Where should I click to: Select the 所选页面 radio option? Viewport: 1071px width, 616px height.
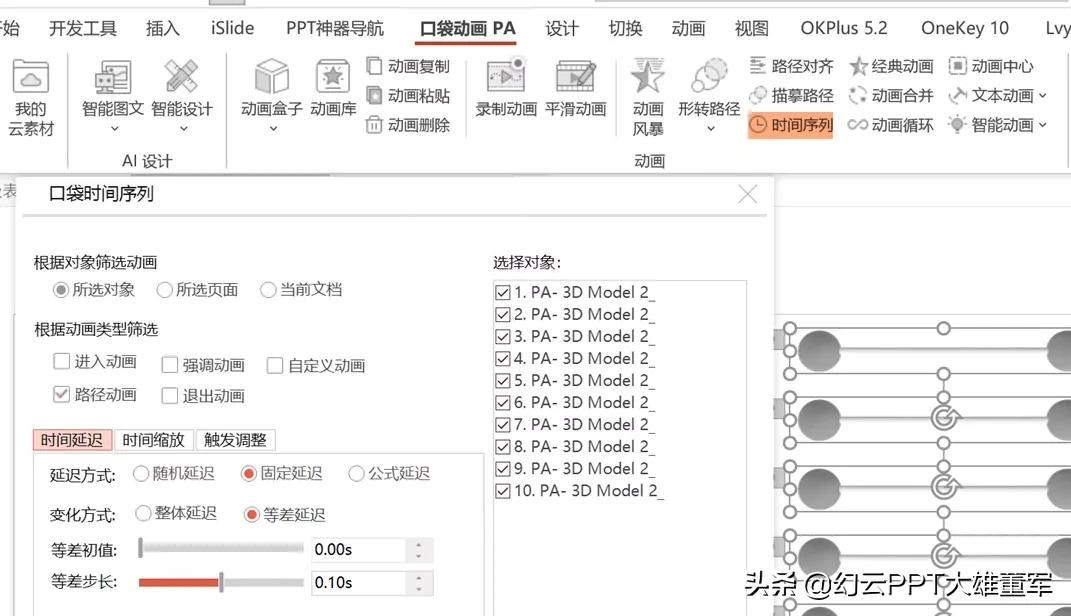pos(164,290)
